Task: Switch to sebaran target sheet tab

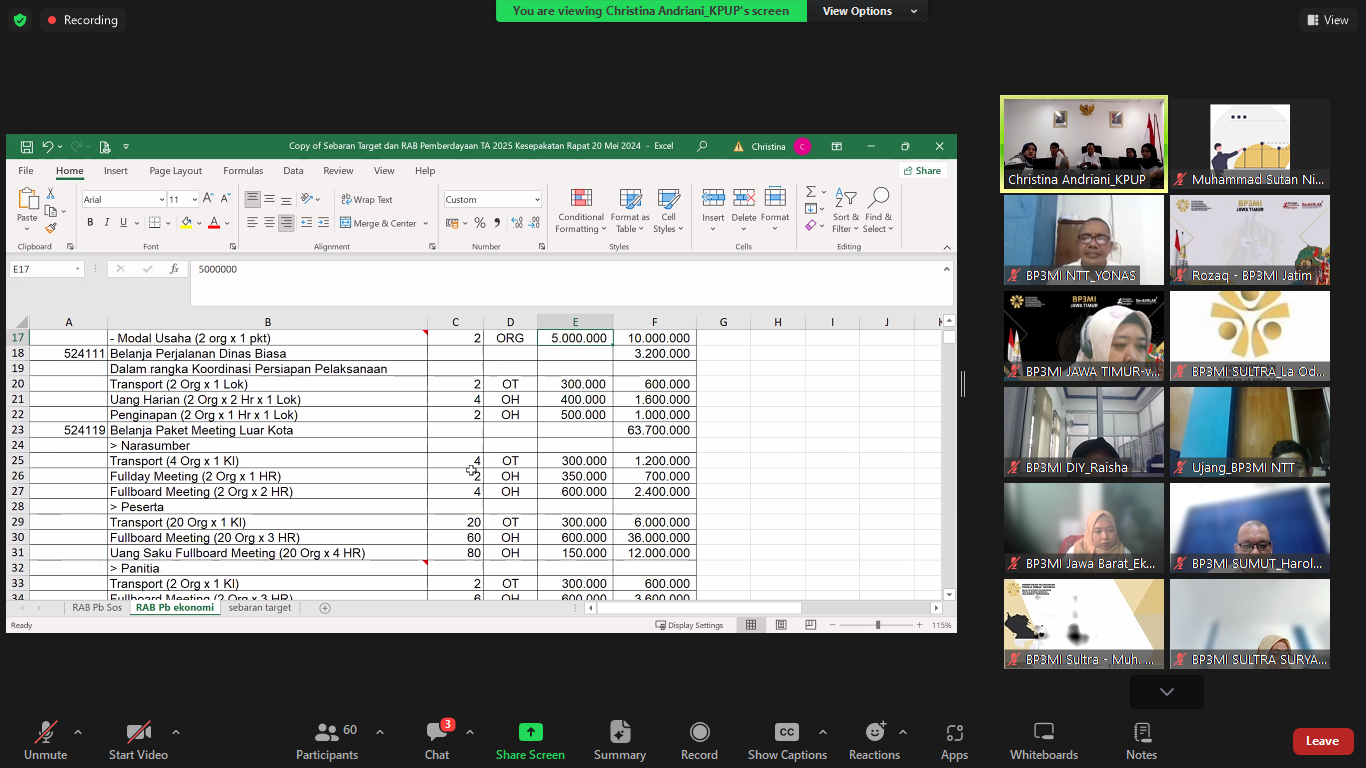Action: (260, 608)
